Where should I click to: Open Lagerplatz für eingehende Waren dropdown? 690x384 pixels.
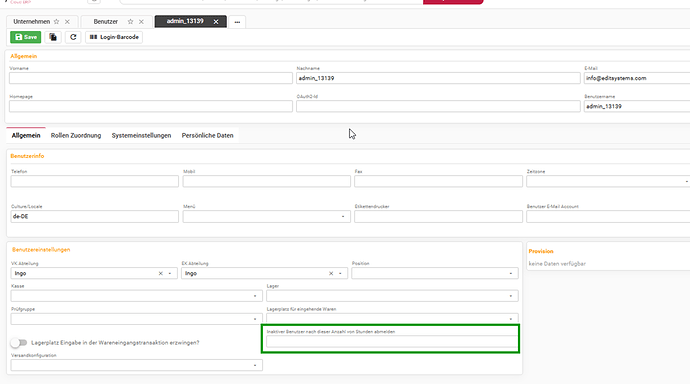pos(392,318)
